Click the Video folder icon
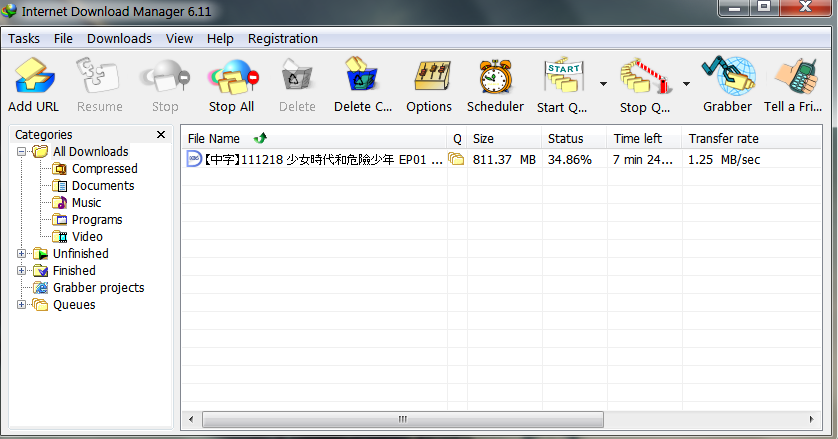Viewport: 838px width, 439px height. click(x=59, y=237)
